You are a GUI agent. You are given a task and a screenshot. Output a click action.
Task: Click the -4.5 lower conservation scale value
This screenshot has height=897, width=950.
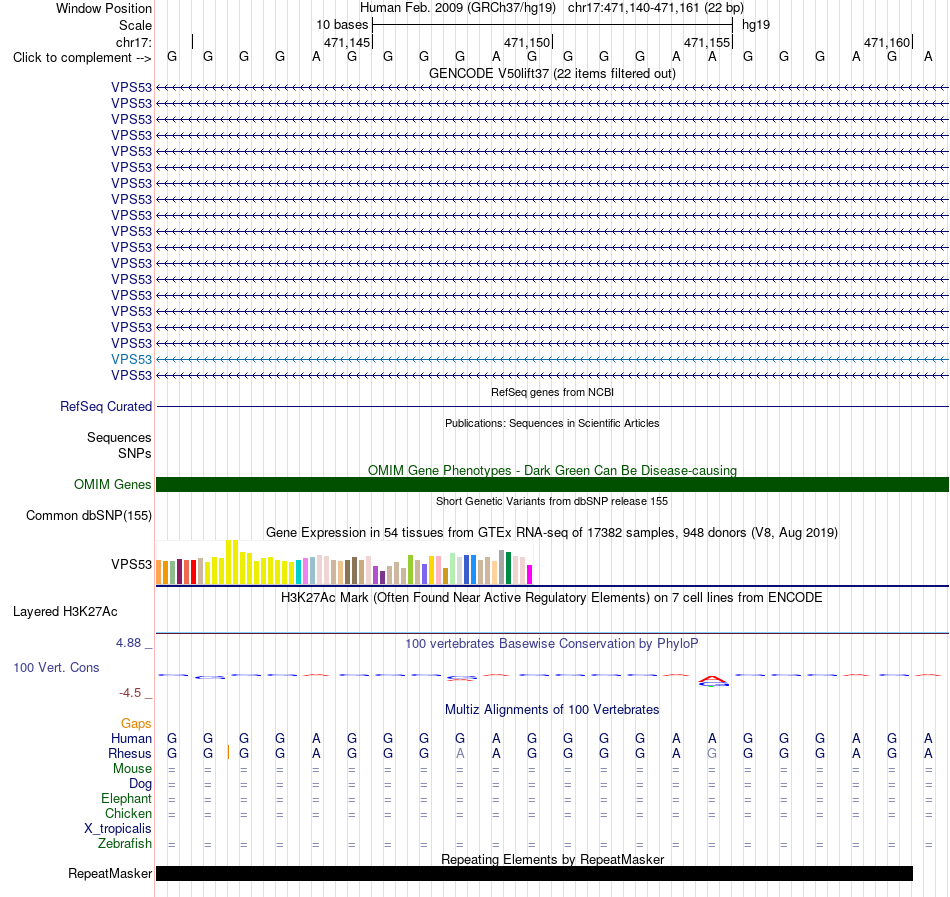pyautogui.click(x=130, y=692)
